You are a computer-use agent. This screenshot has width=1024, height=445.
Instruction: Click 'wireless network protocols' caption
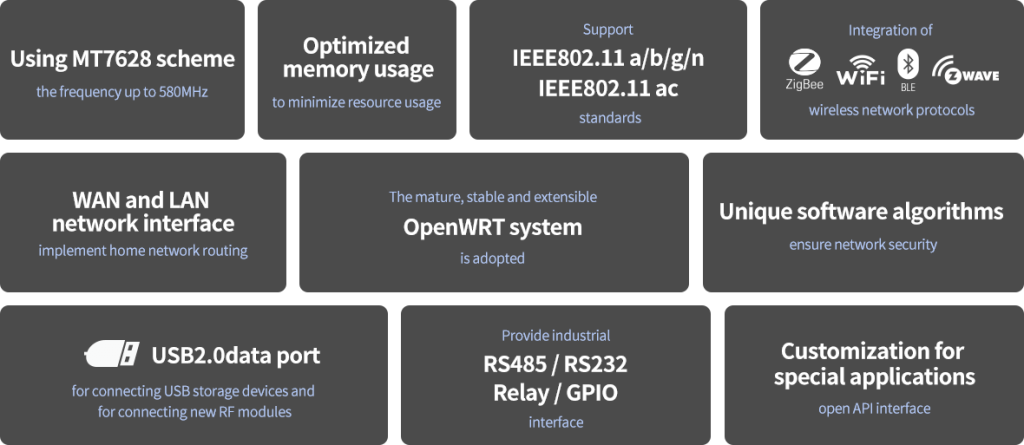[891, 110]
